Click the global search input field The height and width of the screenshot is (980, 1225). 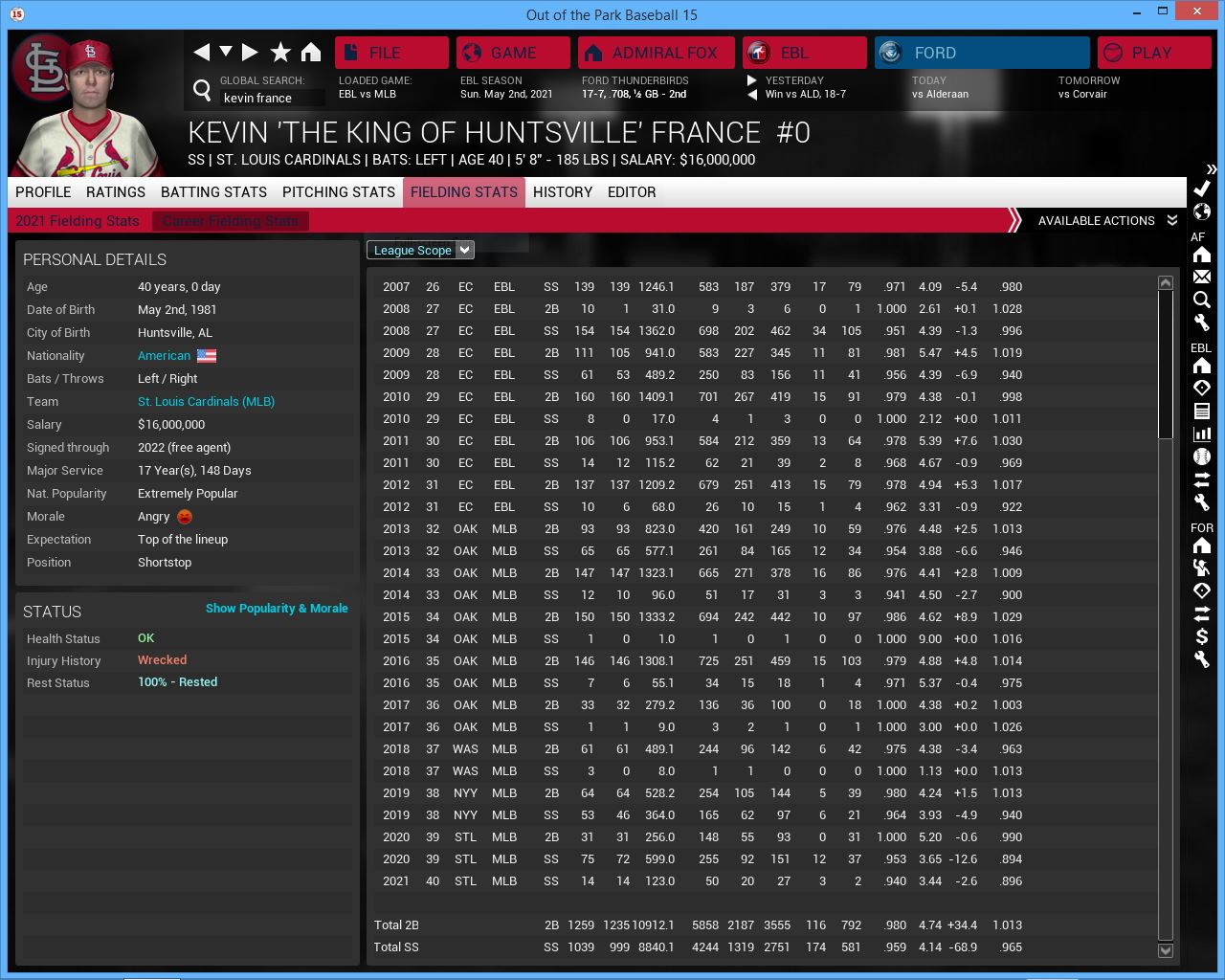click(271, 99)
